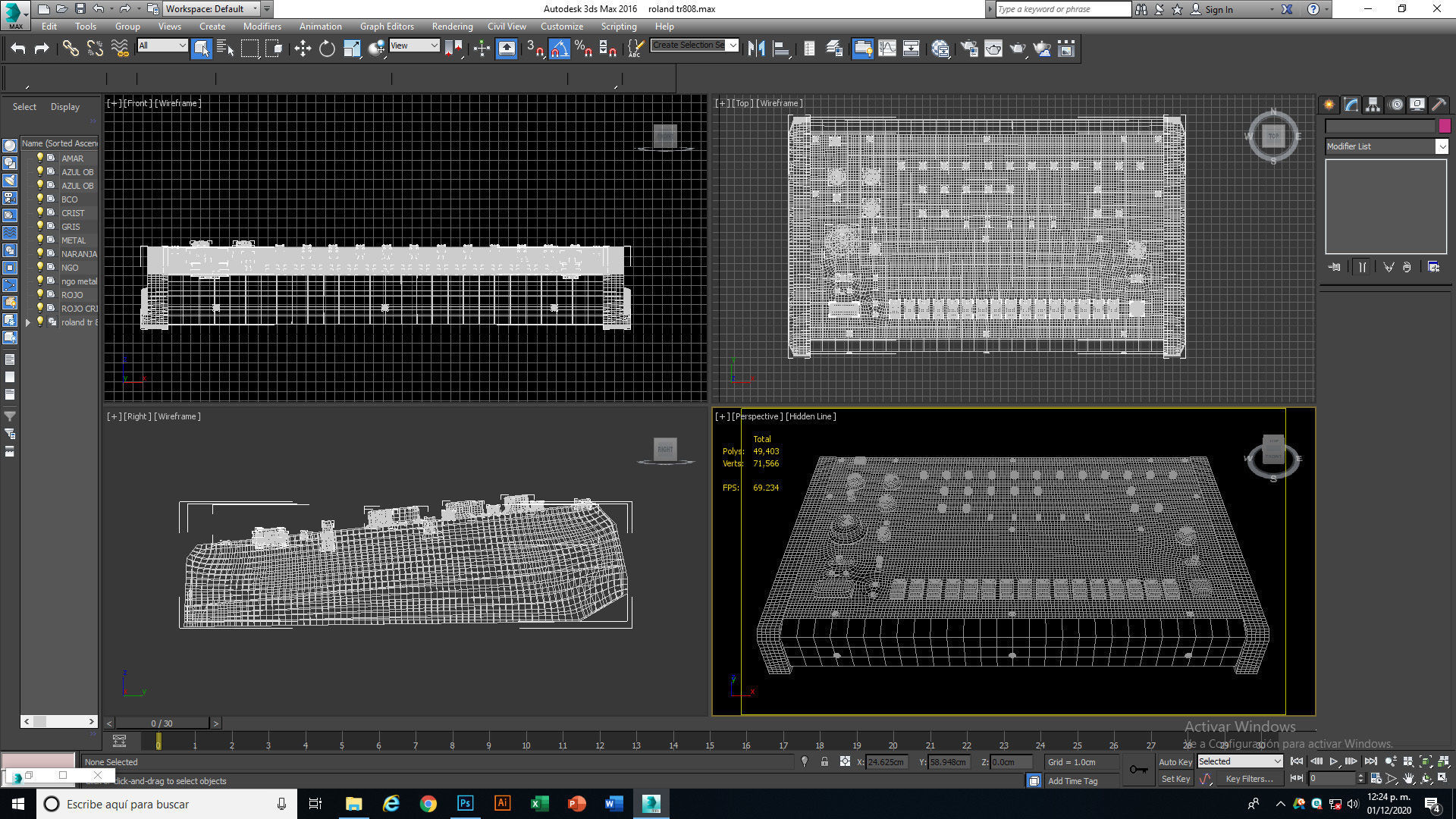
Task: Expand the roland tr tree item
Action: 28,322
